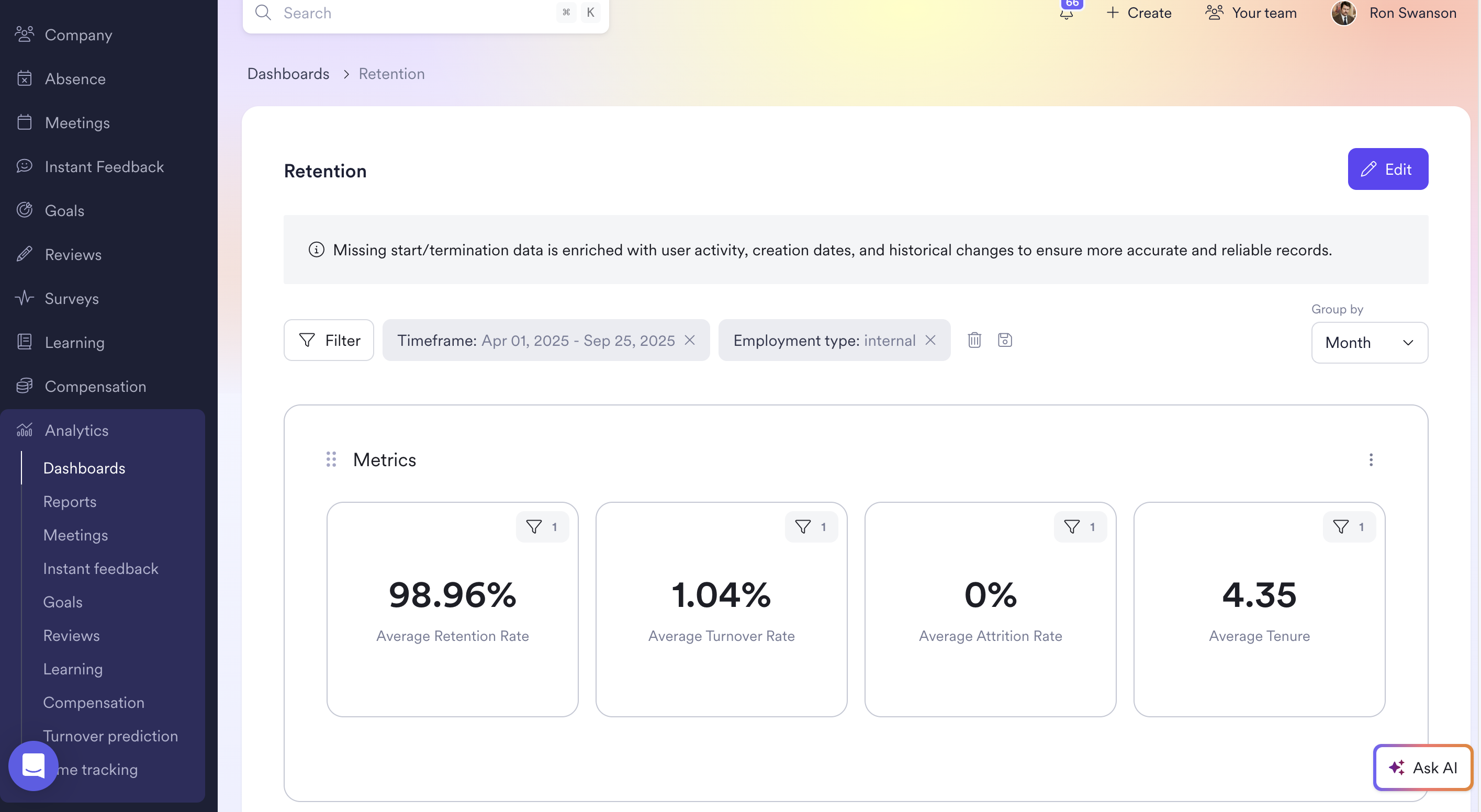Click Dashboards breadcrumb link
Viewport: 1481px width, 812px height.
click(288, 74)
